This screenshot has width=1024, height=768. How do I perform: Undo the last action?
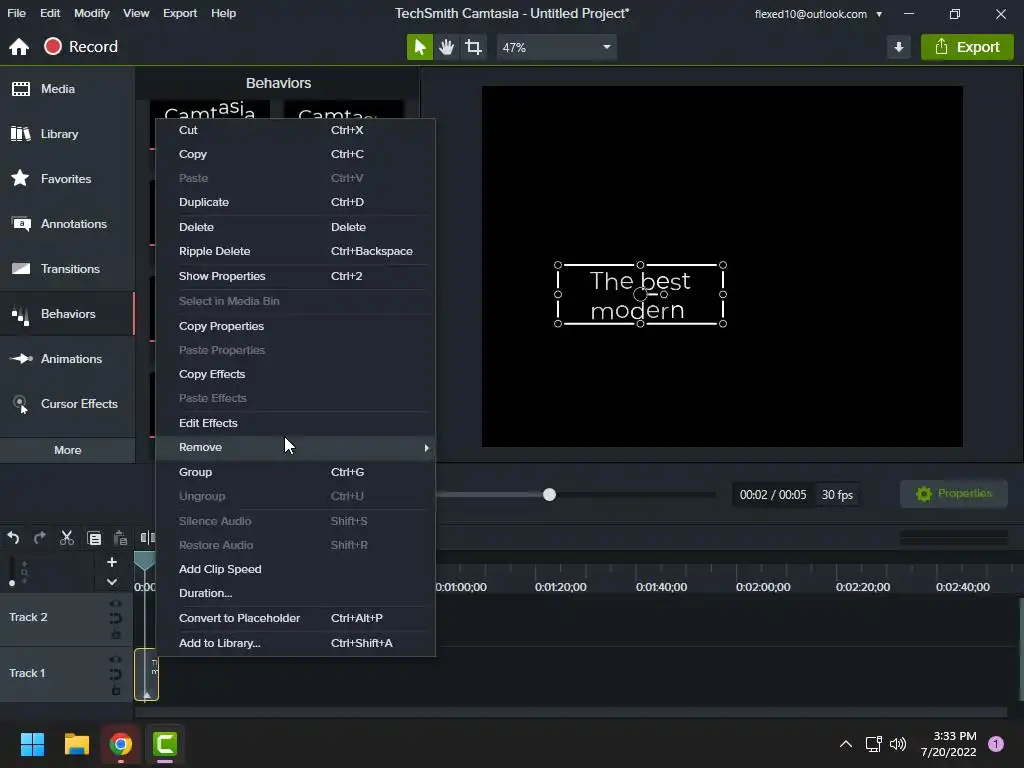pyautogui.click(x=13, y=538)
